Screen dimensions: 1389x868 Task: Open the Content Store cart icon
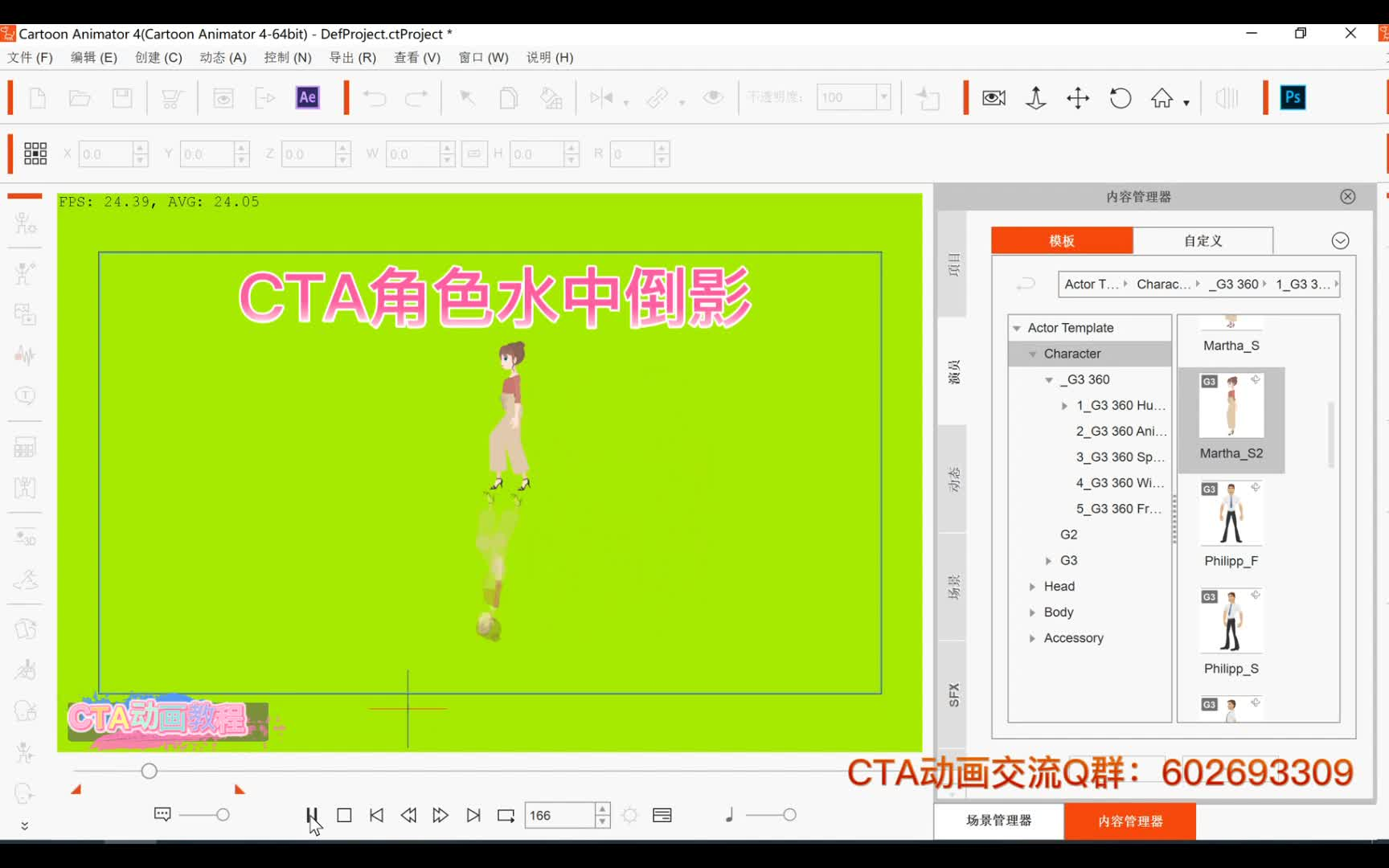pyautogui.click(x=172, y=97)
